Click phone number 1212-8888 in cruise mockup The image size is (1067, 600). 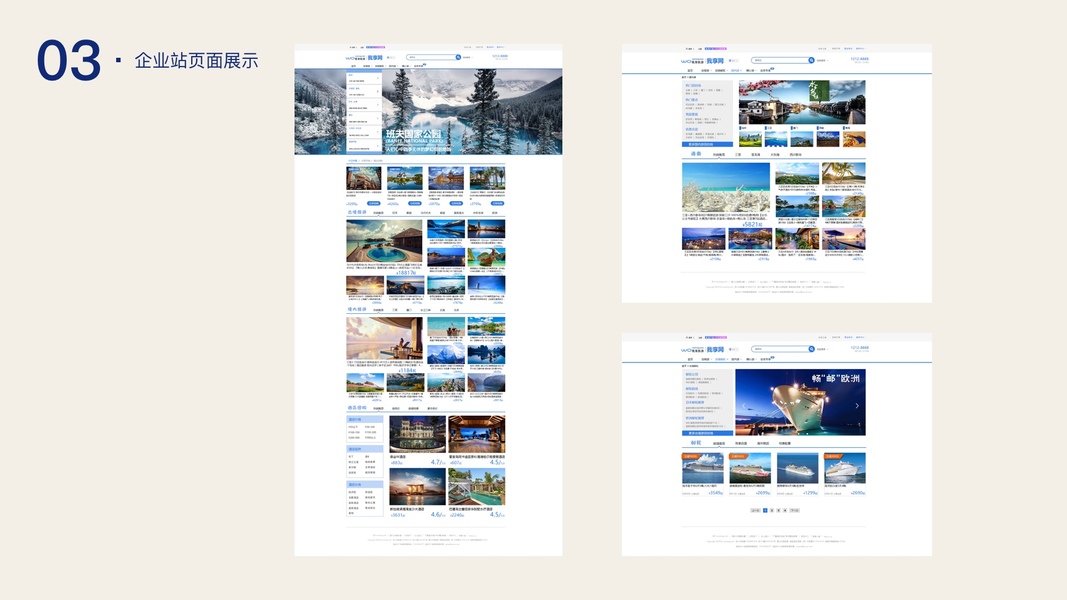pyautogui.click(x=859, y=348)
